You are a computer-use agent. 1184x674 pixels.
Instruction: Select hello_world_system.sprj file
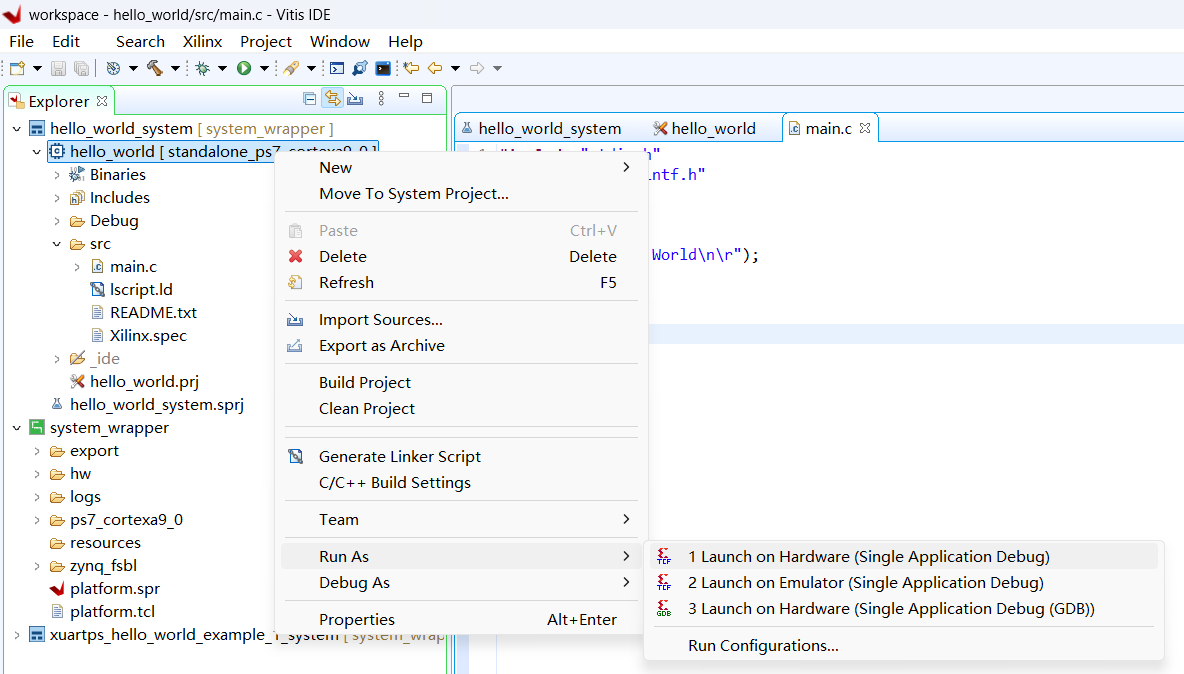[156, 405]
